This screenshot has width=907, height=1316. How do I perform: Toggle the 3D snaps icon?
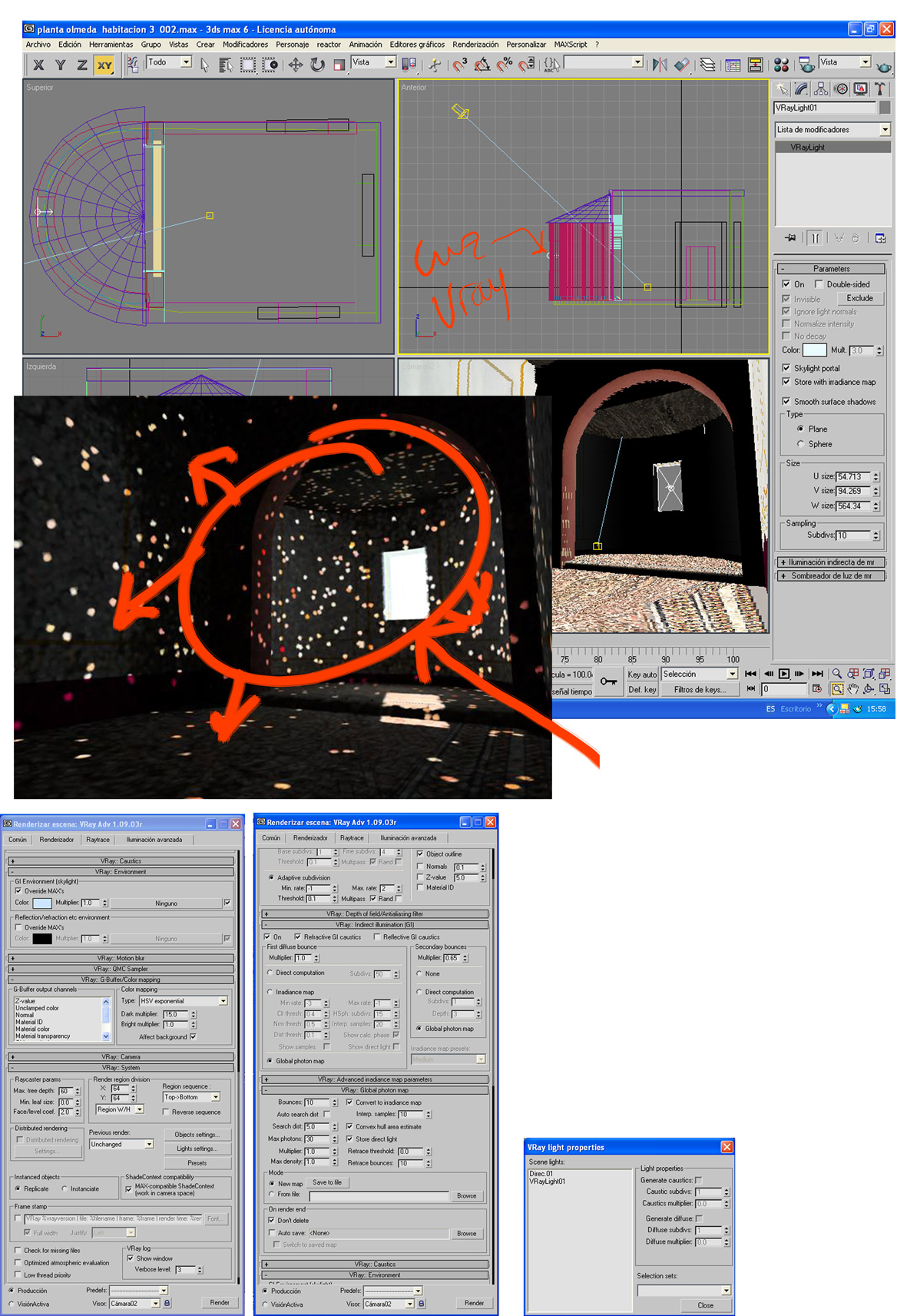pyautogui.click(x=460, y=65)
